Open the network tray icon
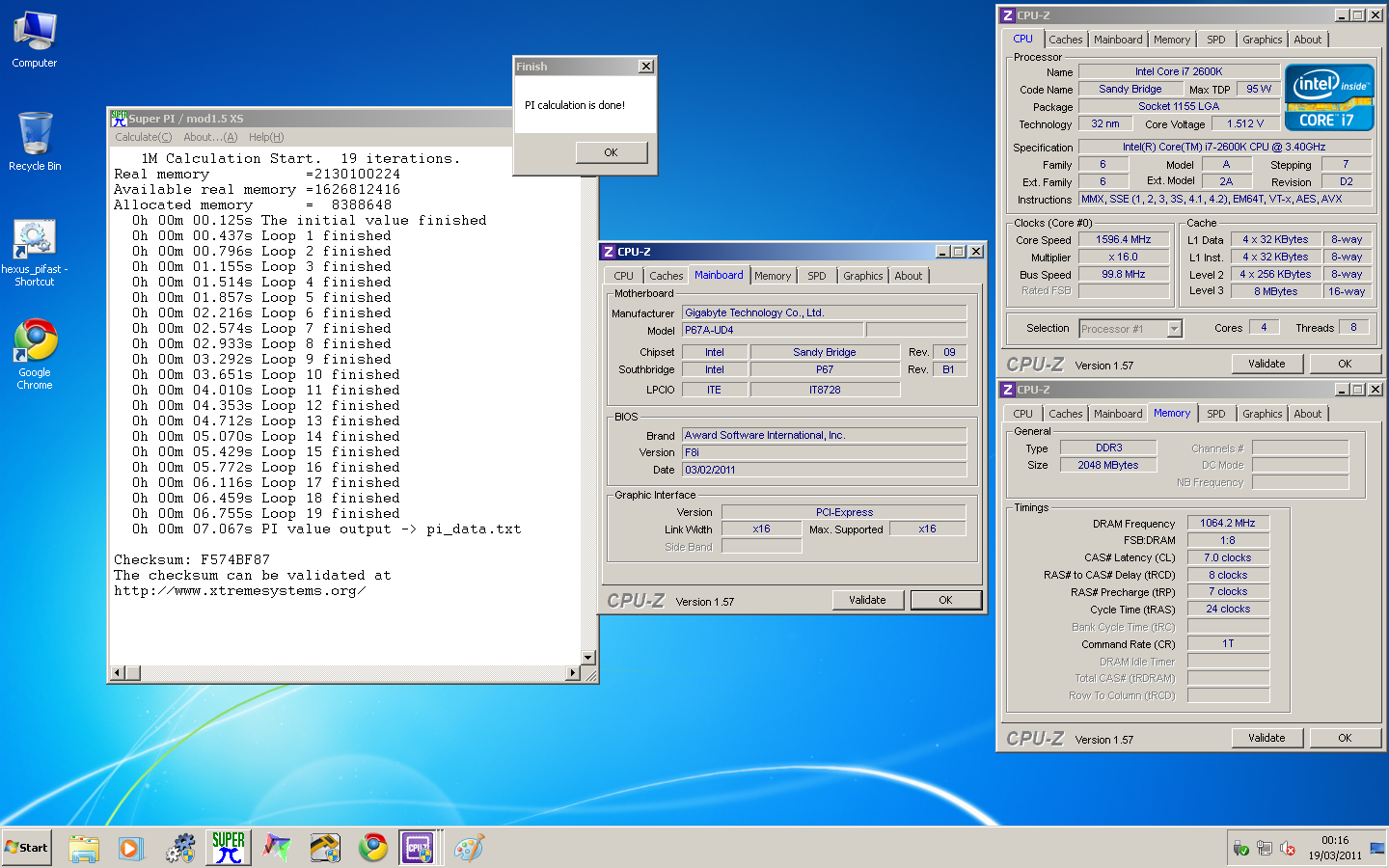Screen dimensions: 1389x868 [1265, 849]
